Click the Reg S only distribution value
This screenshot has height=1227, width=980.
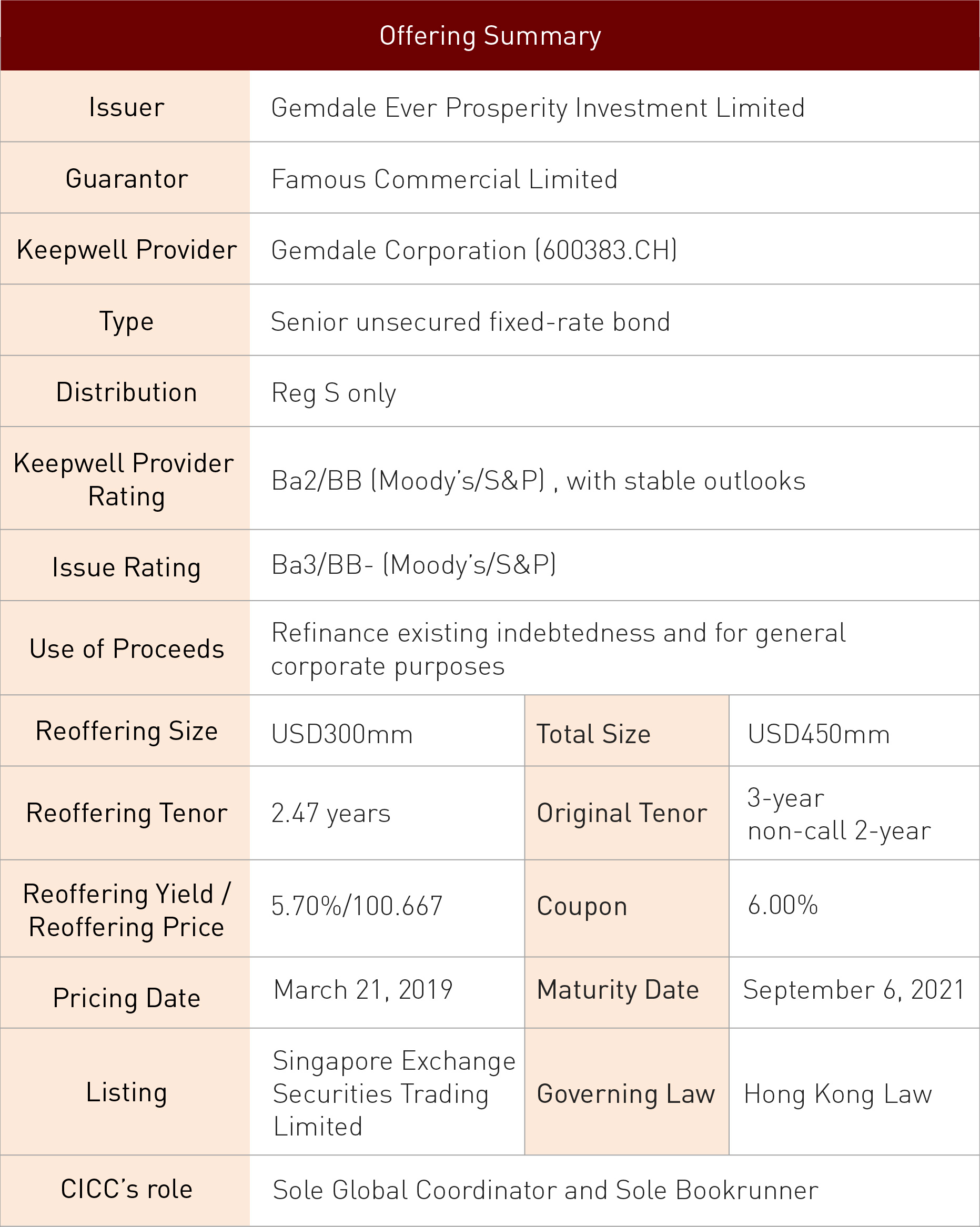pyautogui.click(x=334, y=393)
